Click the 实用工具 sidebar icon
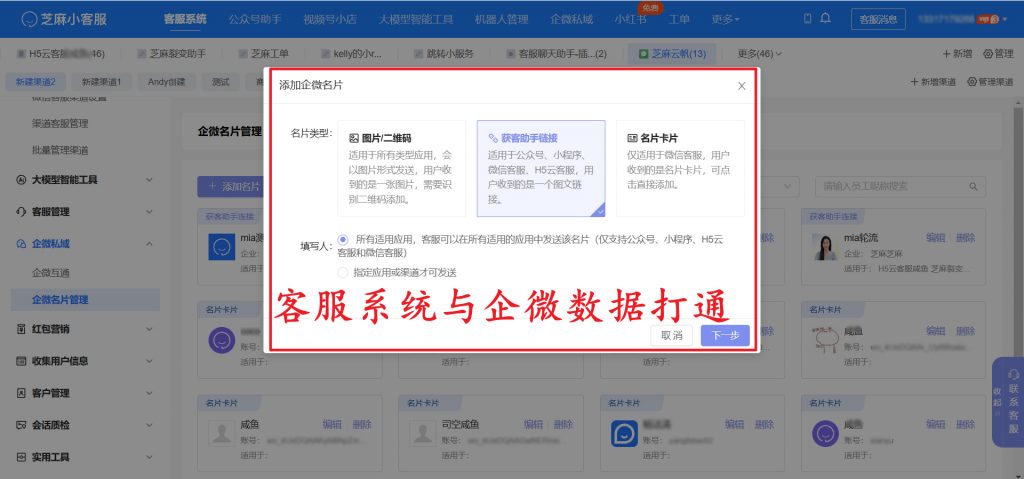Image resolution: width=1024 pixels, height=479 pixels. (x=21, y=457)
